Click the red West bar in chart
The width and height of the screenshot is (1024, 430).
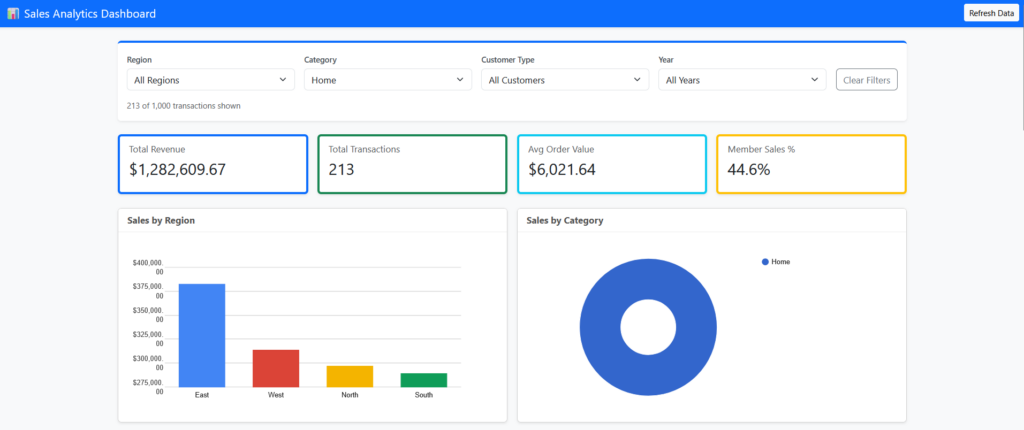pos(276,369)
